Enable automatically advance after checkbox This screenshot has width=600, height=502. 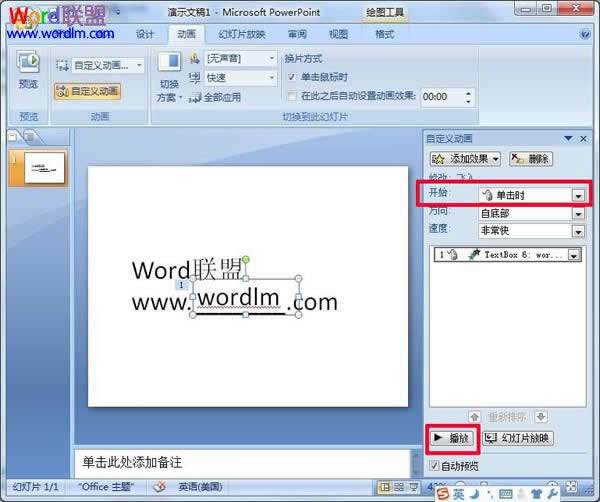click(292, 96)
